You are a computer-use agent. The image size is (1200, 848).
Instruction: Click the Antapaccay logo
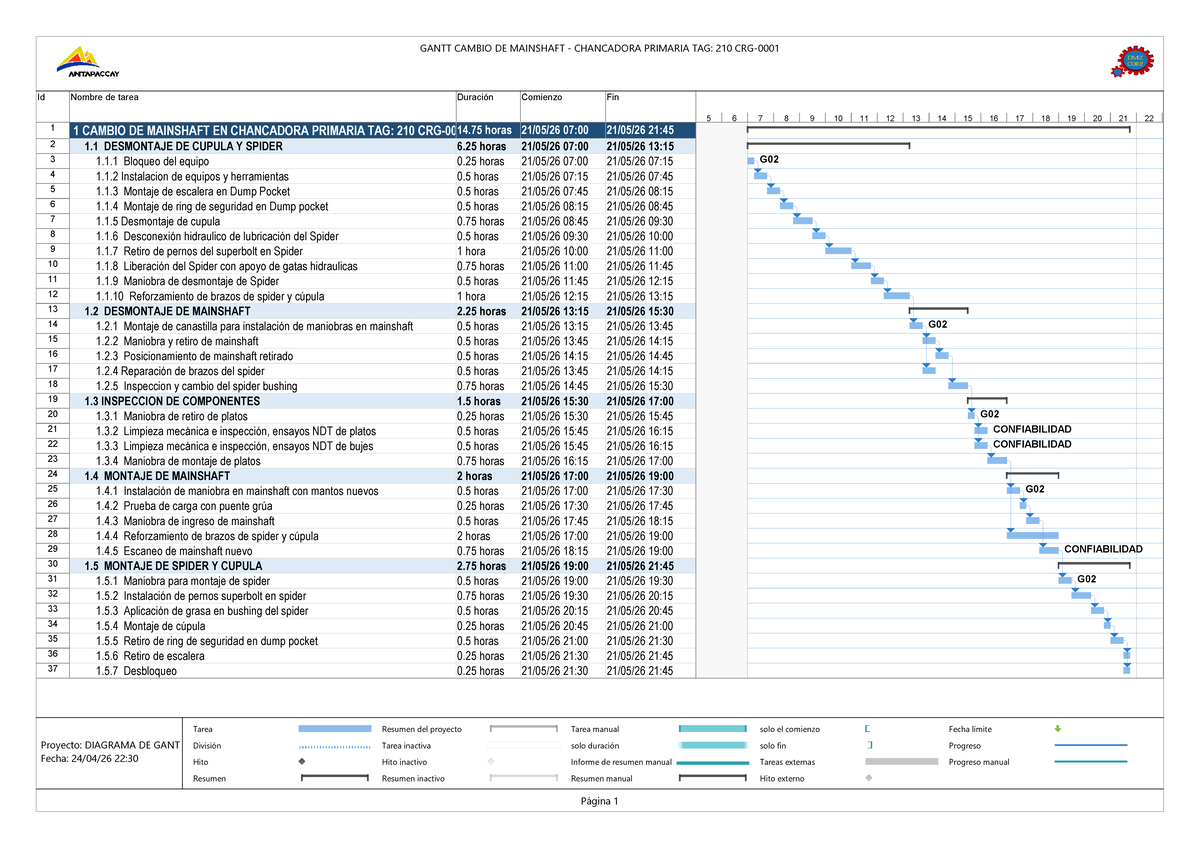click(80, 60)
